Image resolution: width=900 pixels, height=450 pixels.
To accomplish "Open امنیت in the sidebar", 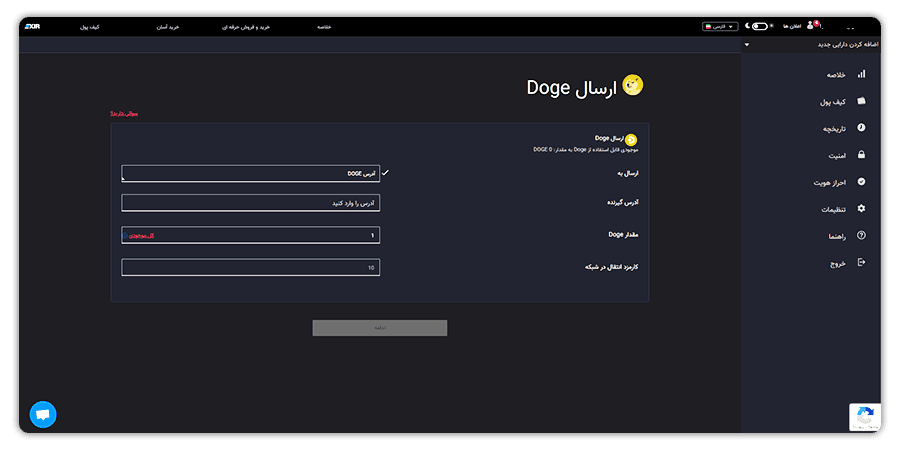I will [837, 156].
